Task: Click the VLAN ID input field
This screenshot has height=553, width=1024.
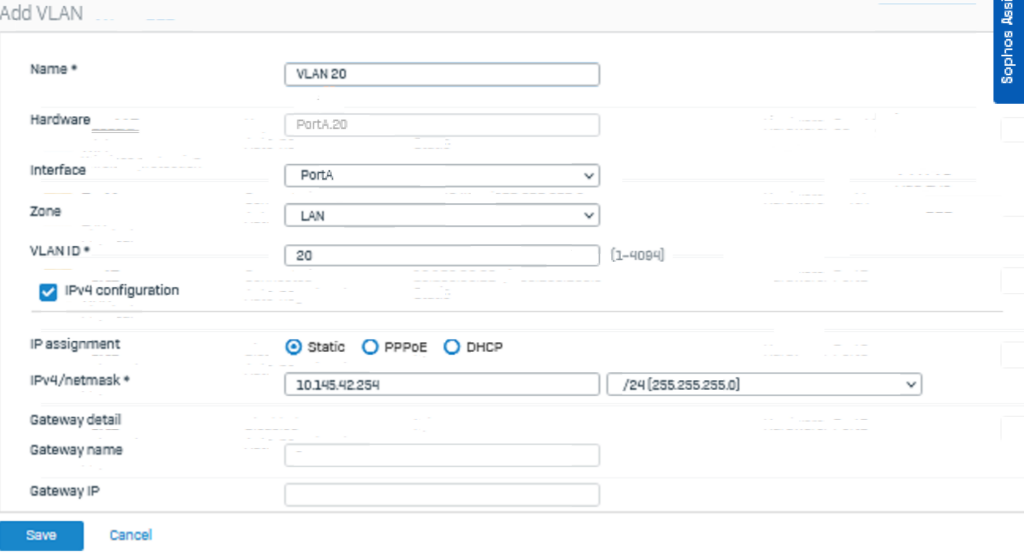Action: 442,255
